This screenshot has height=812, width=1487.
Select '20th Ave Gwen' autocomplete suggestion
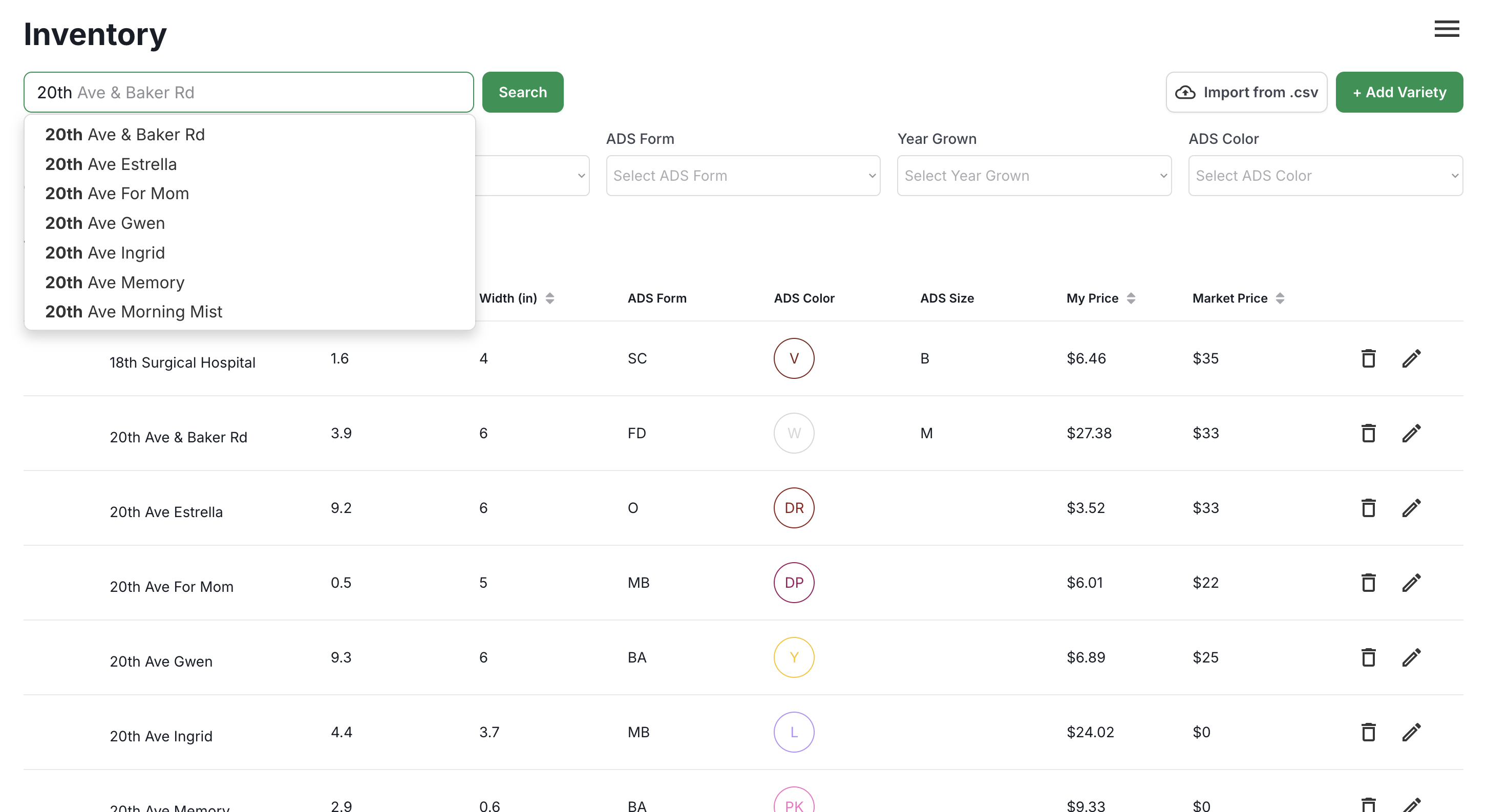105,223
